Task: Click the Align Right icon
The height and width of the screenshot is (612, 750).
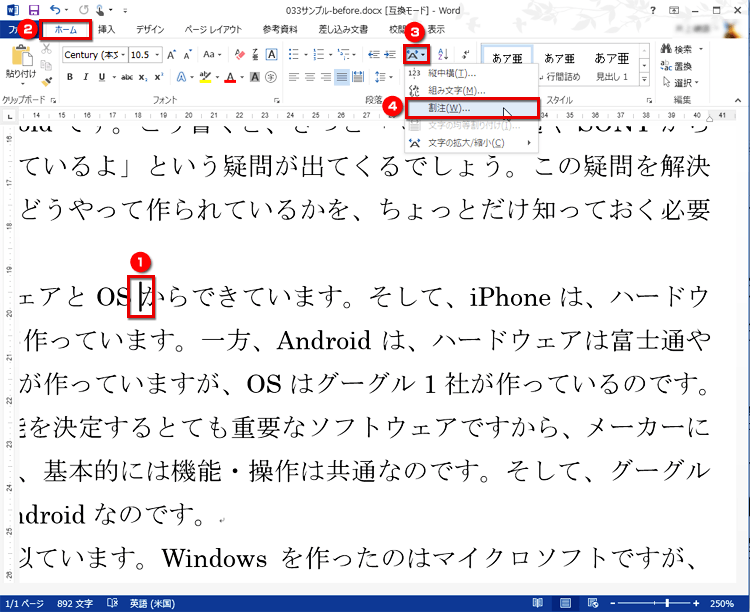Action: pyautogui.click(x=326, y=77)
